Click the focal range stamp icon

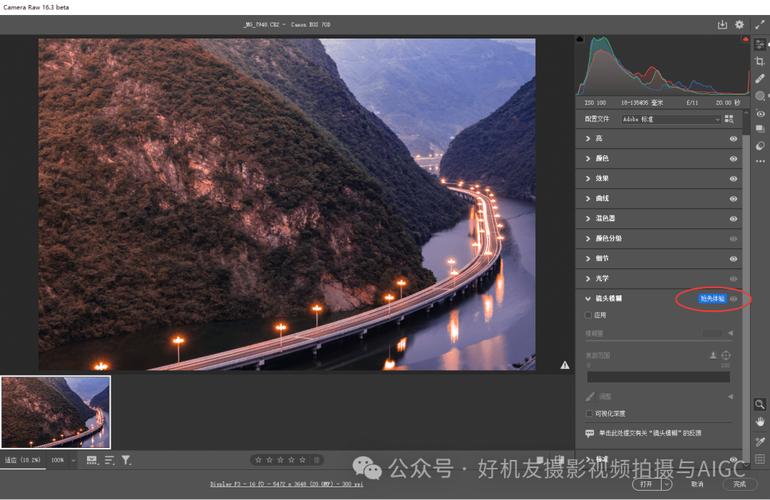click(713, 355)
